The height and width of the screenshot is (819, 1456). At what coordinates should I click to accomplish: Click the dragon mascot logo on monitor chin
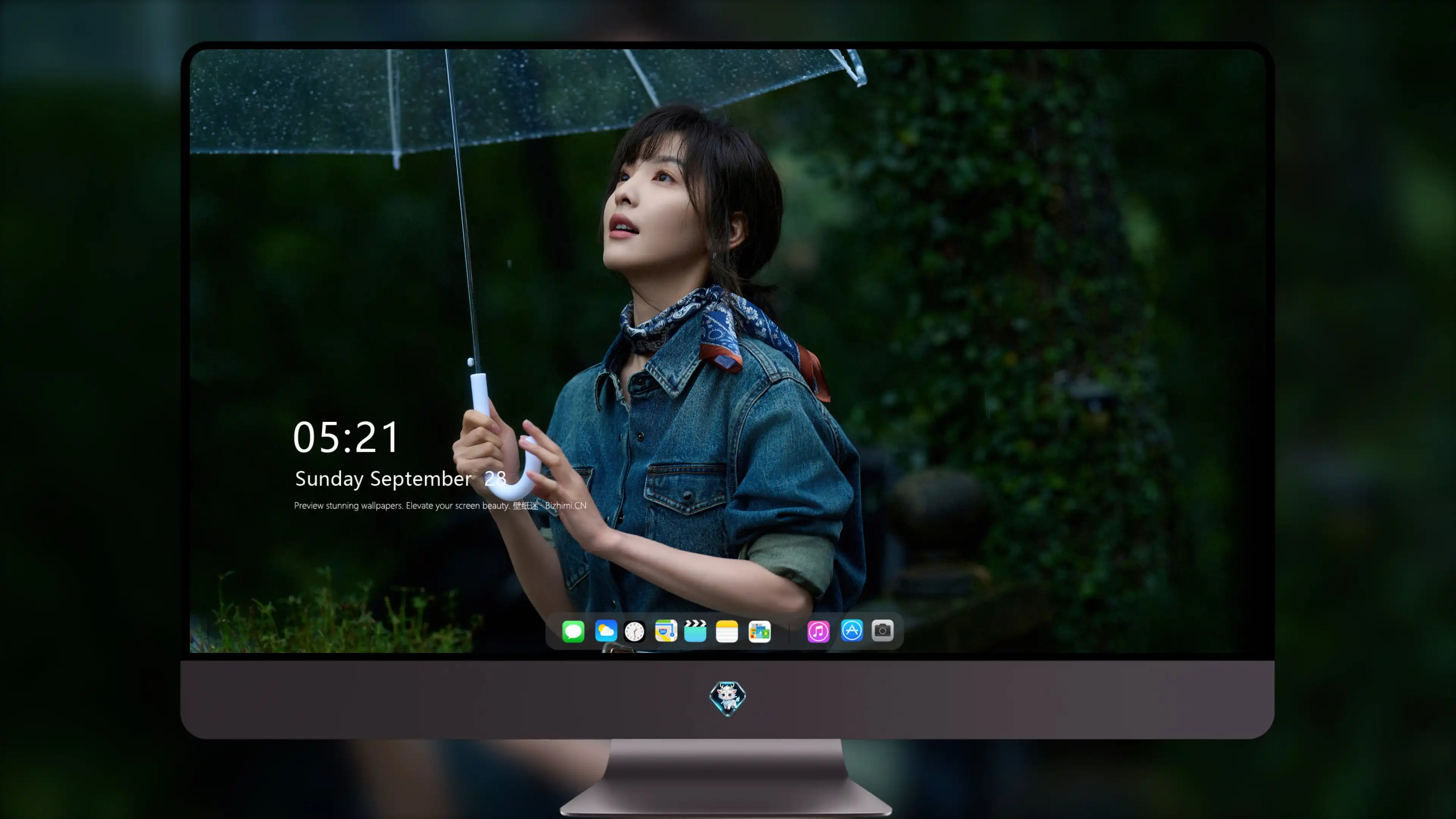[728, 698]
